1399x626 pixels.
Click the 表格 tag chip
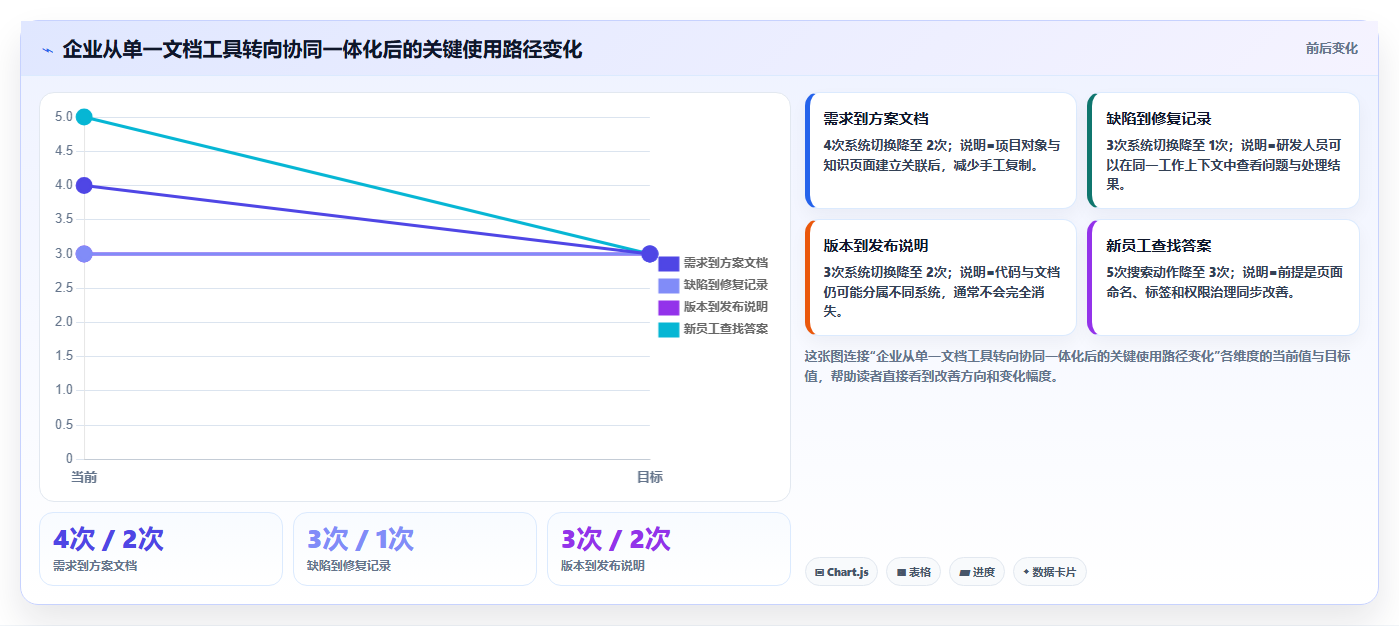913,572
